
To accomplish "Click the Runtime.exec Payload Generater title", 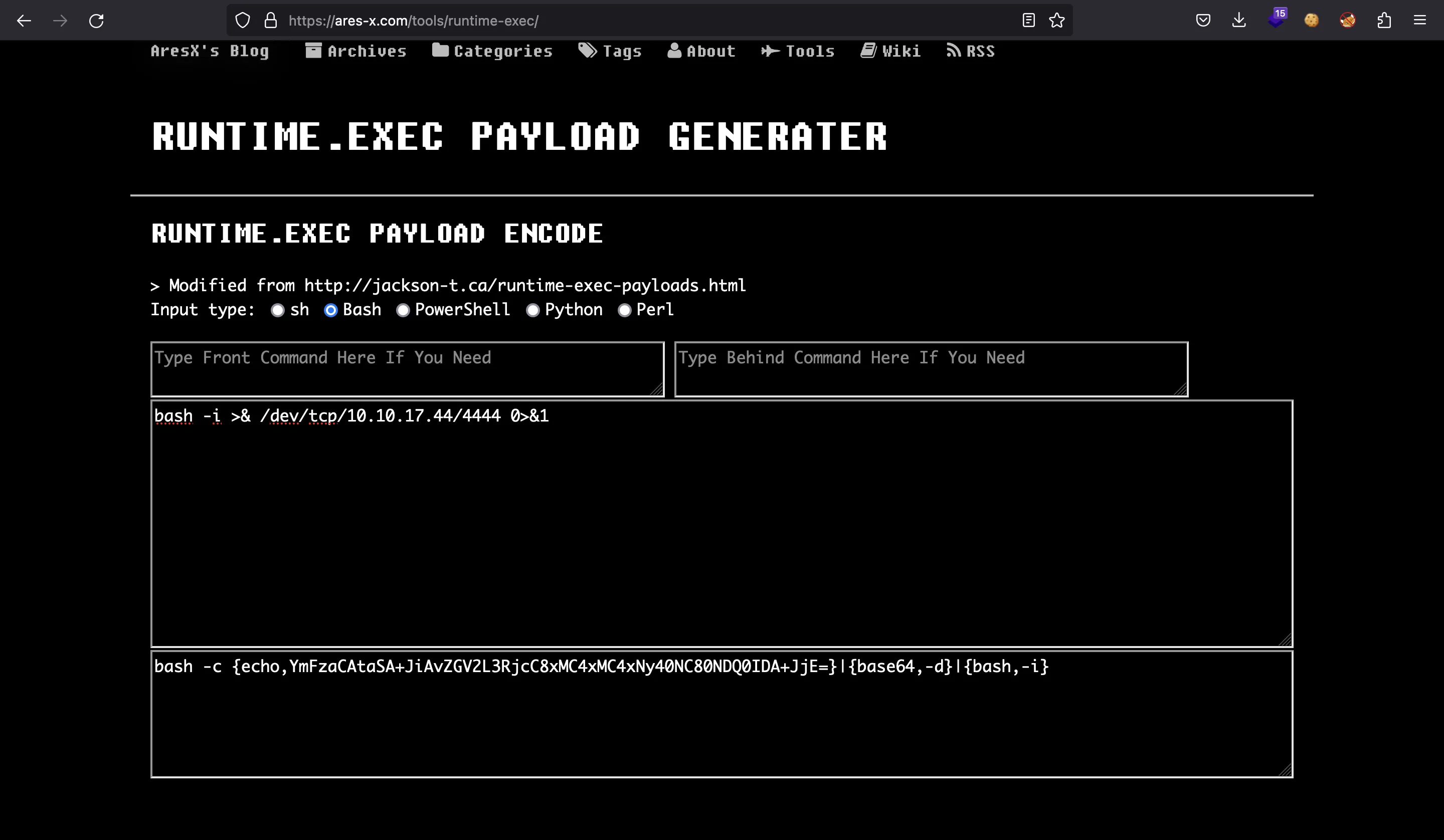I will tap(520, 136).
